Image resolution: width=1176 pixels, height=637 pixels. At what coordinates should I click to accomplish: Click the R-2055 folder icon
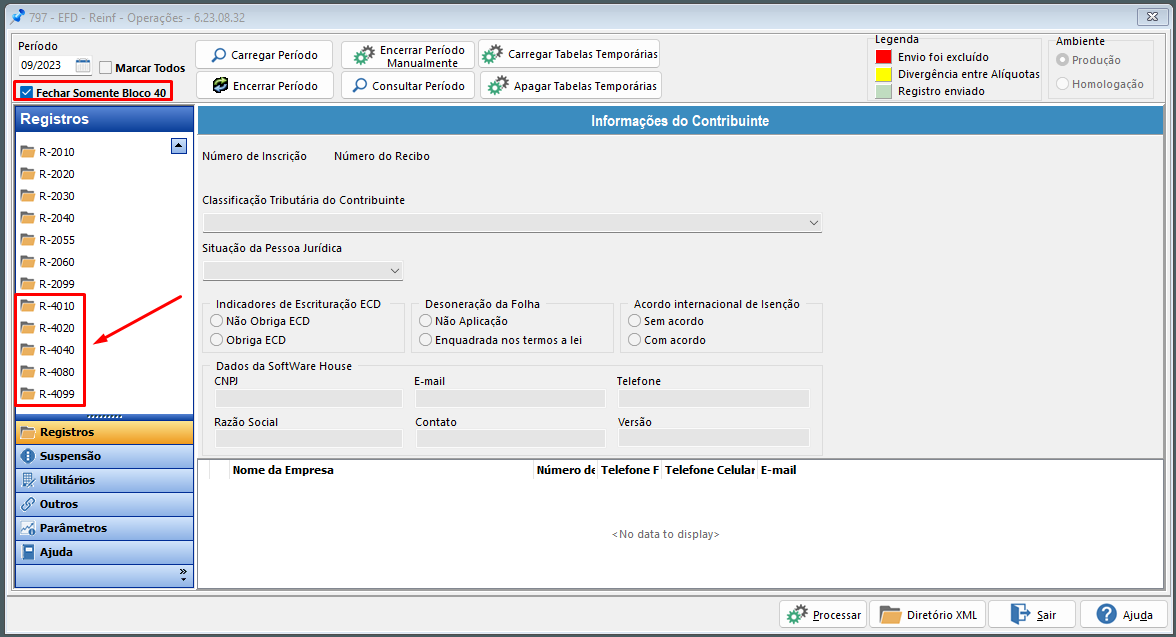(28, 239)
